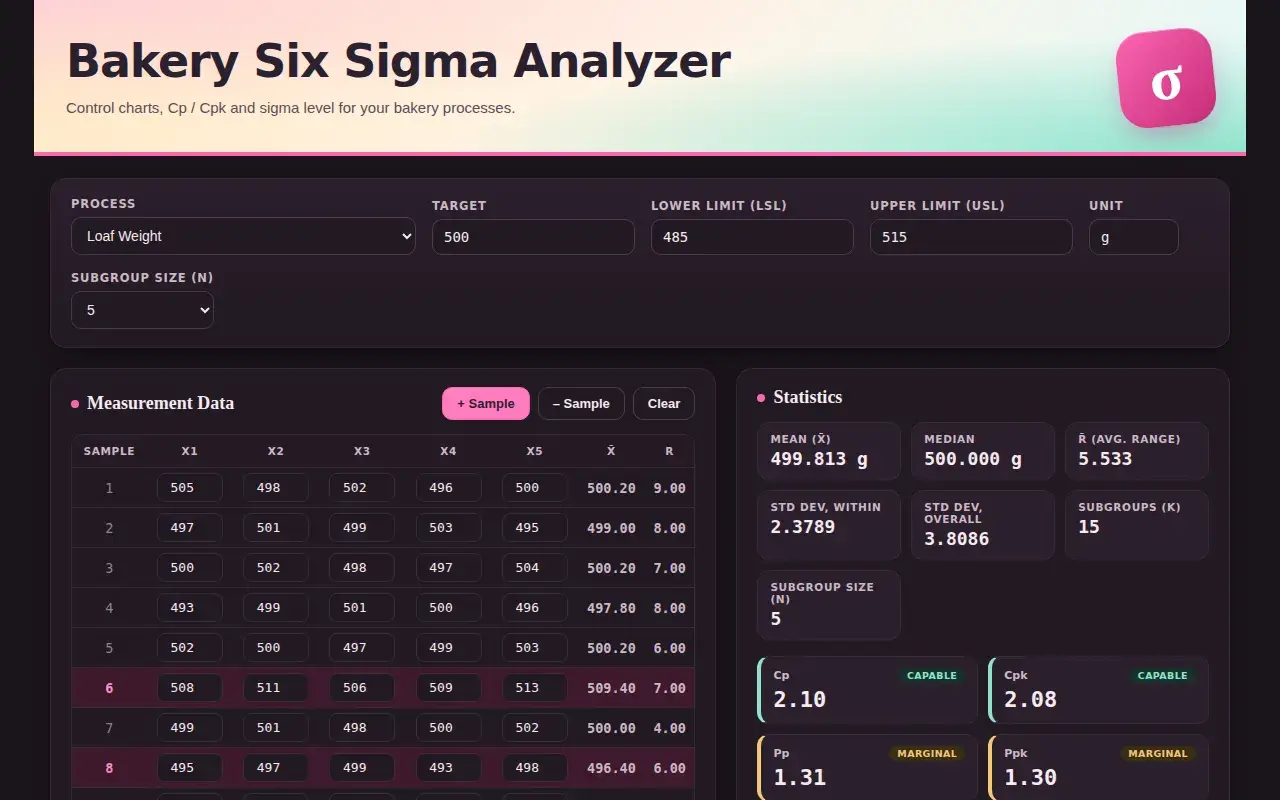Select sample 8 X4 cell with 493
Screen dimensions: 1280x800
pyautogui.click(x=448, y=768)
